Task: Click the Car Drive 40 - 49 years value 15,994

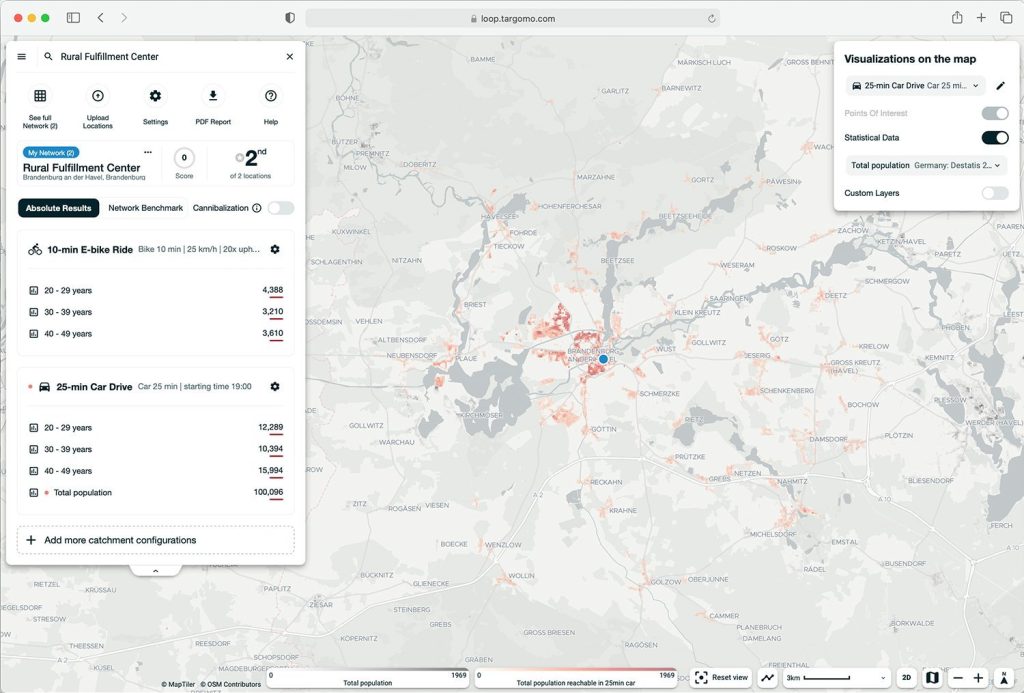Action: coord(270,470)
